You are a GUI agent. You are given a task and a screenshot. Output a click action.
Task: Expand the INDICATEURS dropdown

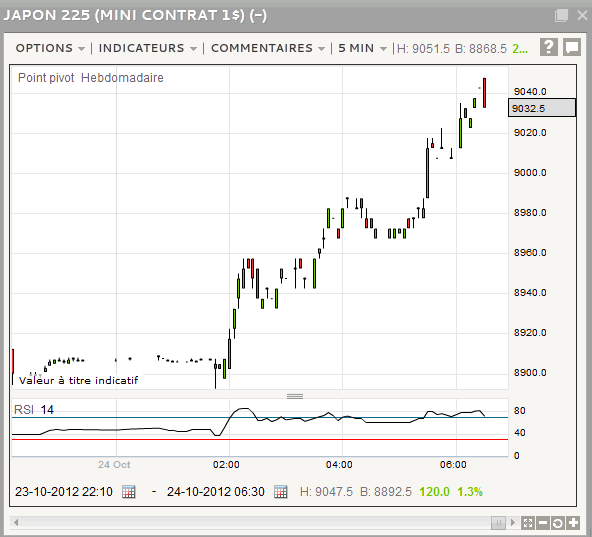coord(147,48)
